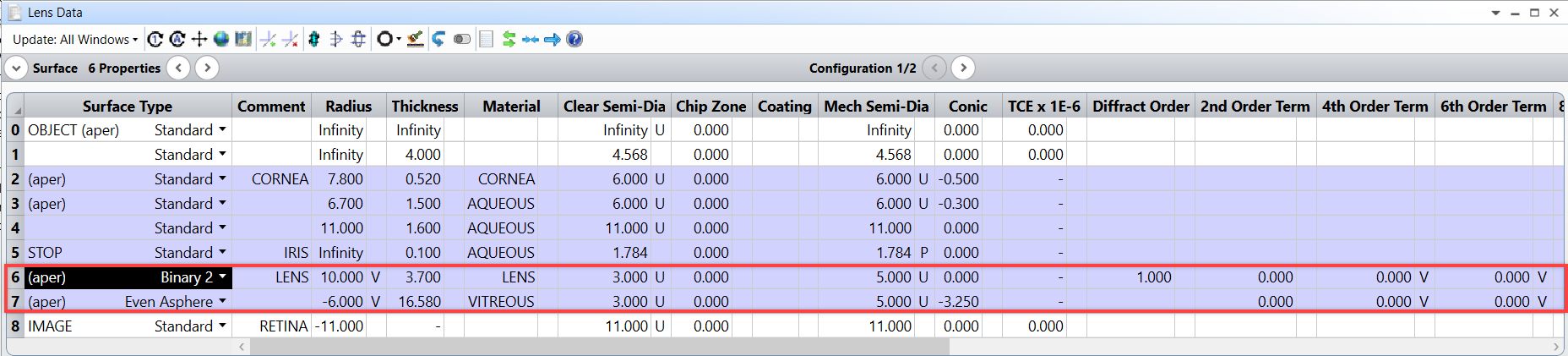1568x356 pixels.
Task: Click the thickness cell showing 16.580
Action: [415, 301]
